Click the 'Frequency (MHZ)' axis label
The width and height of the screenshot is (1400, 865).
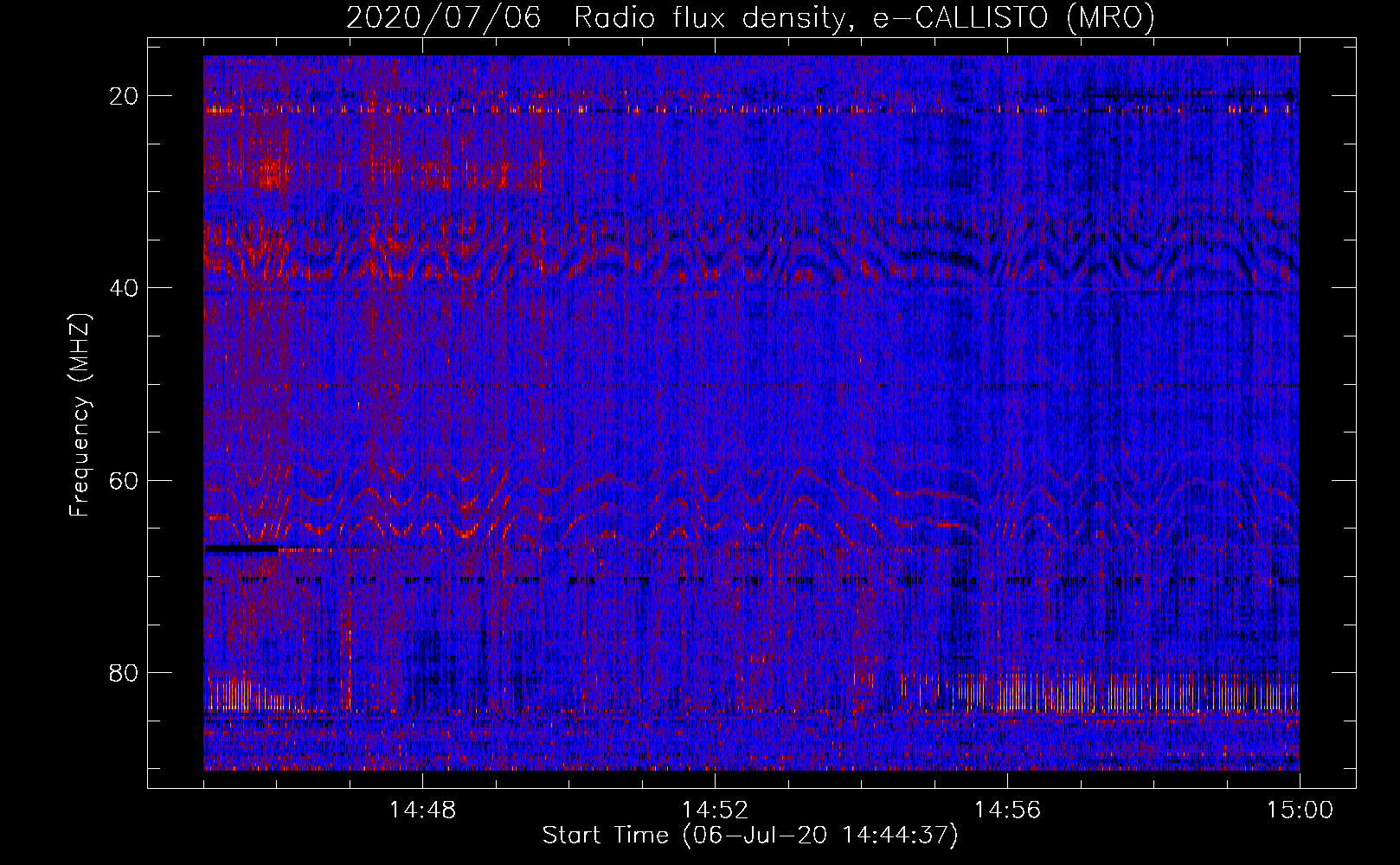pos(80,415)
